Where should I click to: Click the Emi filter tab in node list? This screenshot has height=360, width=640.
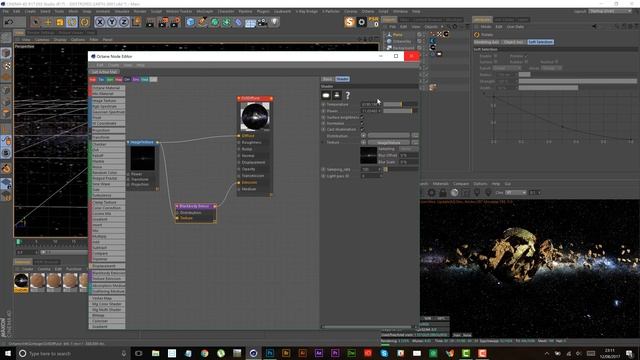click(136, 80)
